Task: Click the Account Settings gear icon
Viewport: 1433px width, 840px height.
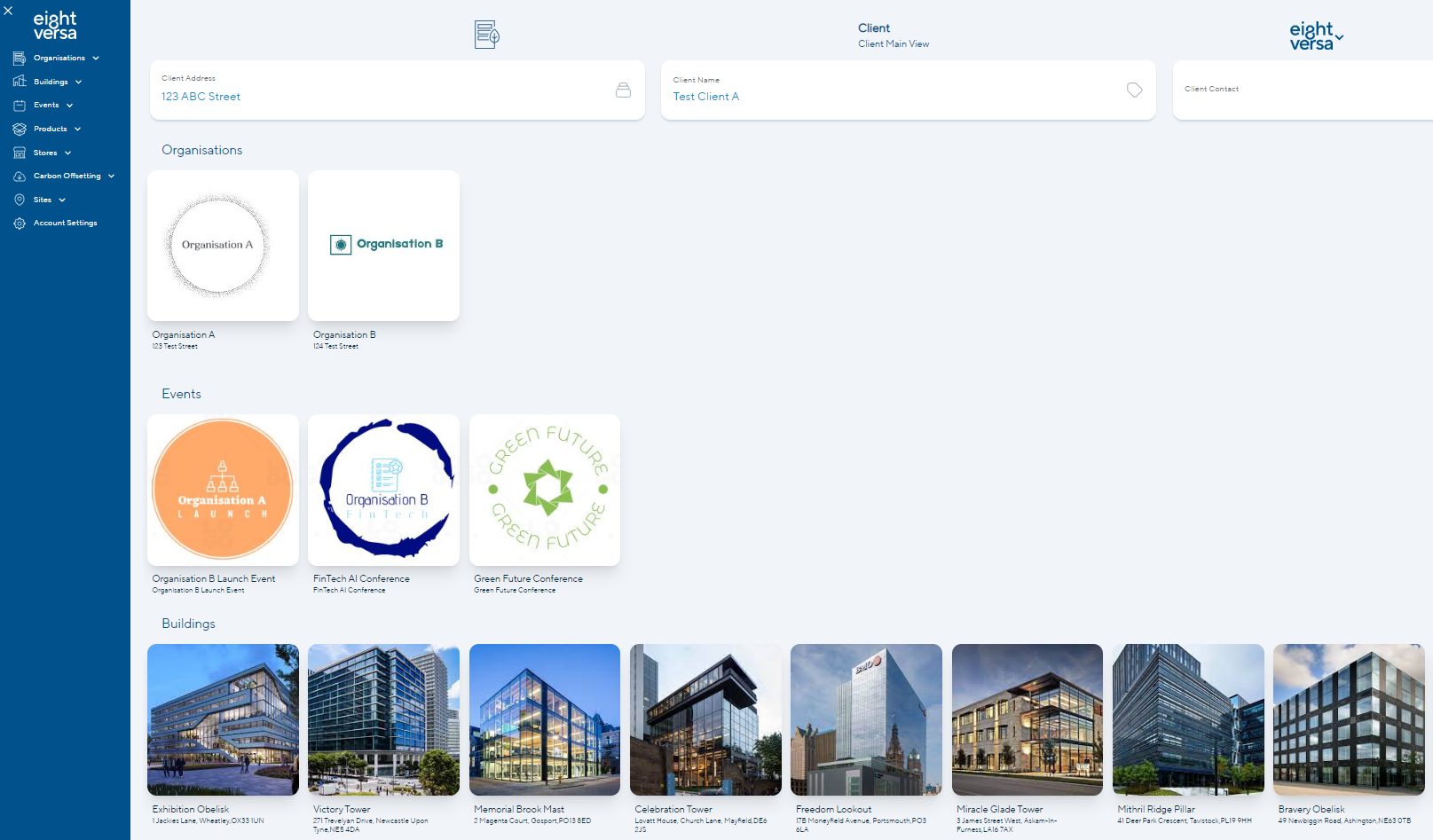Action: [20, 224]
